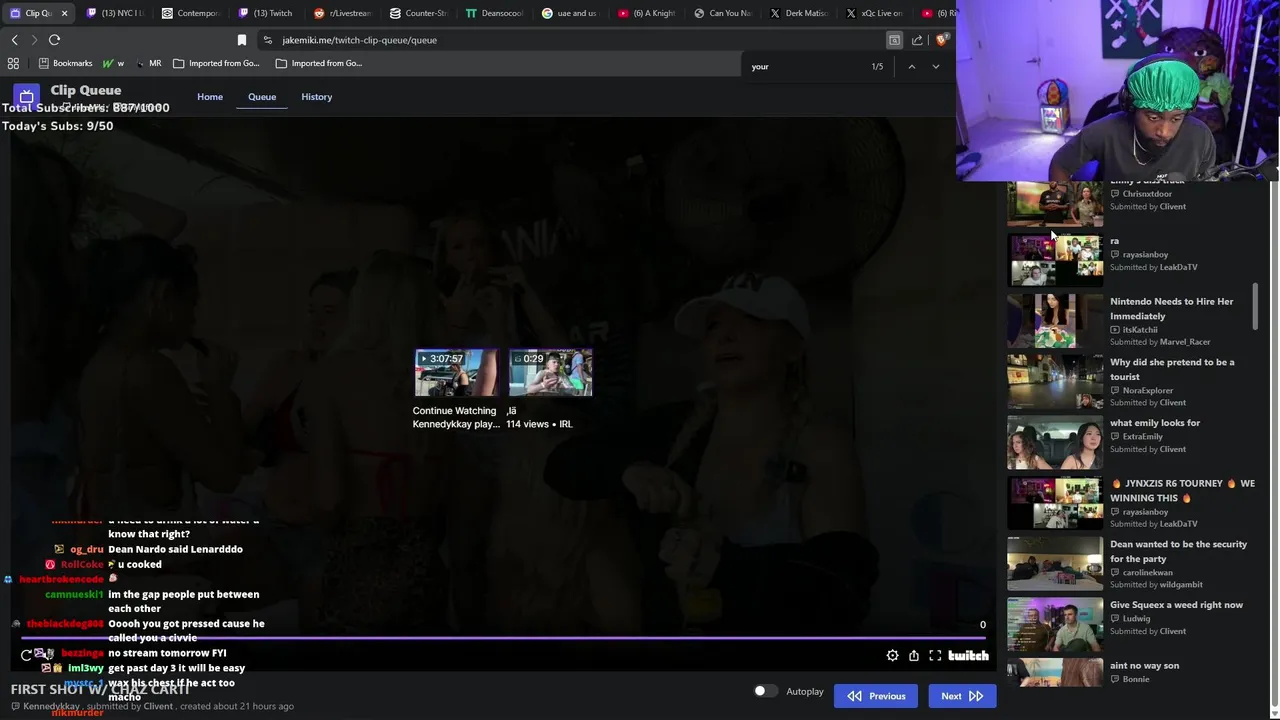Switch to the r/Livestream Reddit tab

coord(342,13)
